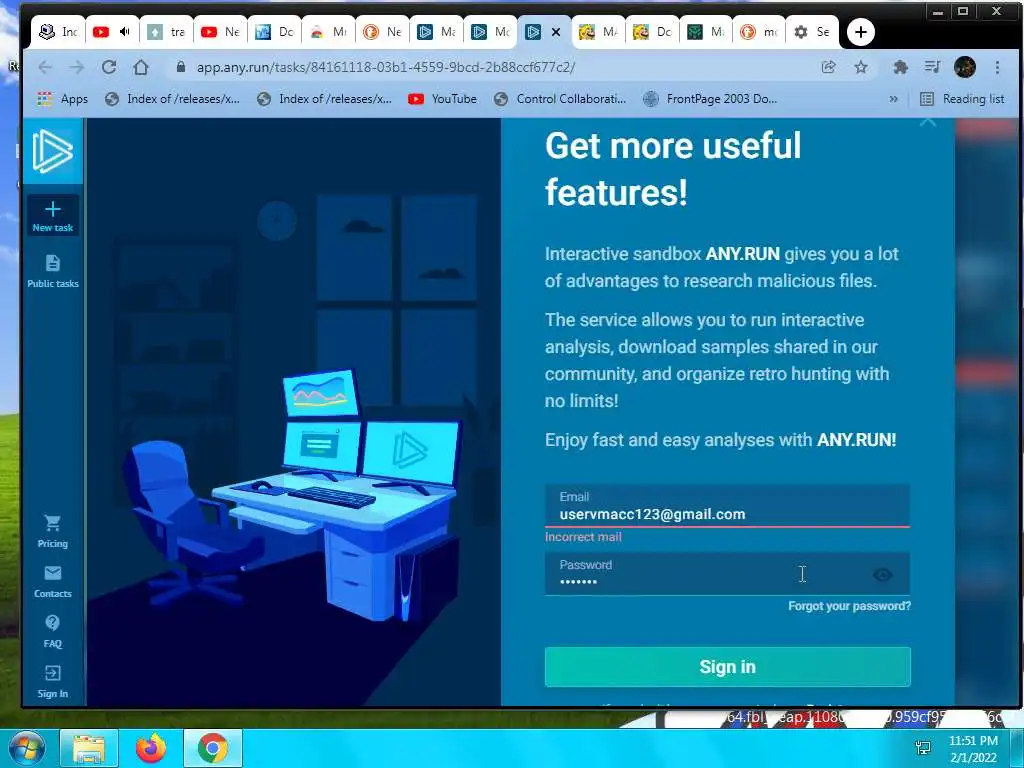This screenshot has height=768, width=1024.
Task: Switch to the 'Inc' first tab
Action: click(x=57, y=31)
